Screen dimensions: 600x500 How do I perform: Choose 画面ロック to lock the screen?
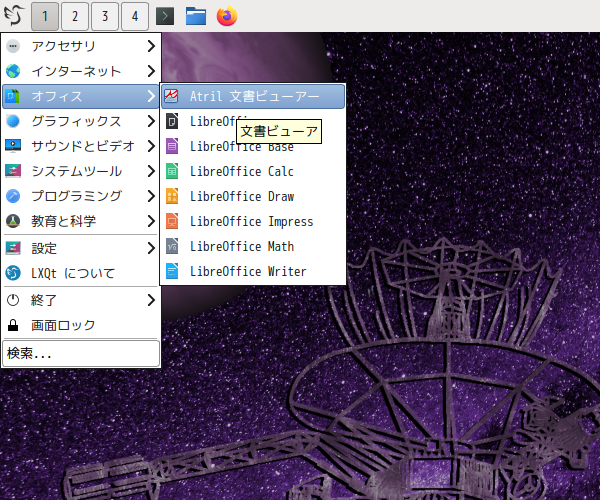(81, 325)
